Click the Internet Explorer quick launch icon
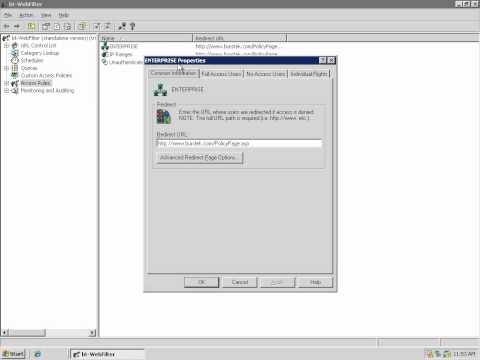The height and width of the screenshot is (360, 480). tap(37, 354)
